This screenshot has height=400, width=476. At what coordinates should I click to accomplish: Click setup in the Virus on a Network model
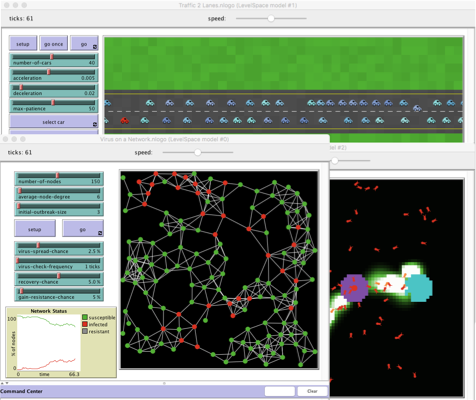[35, 229]
